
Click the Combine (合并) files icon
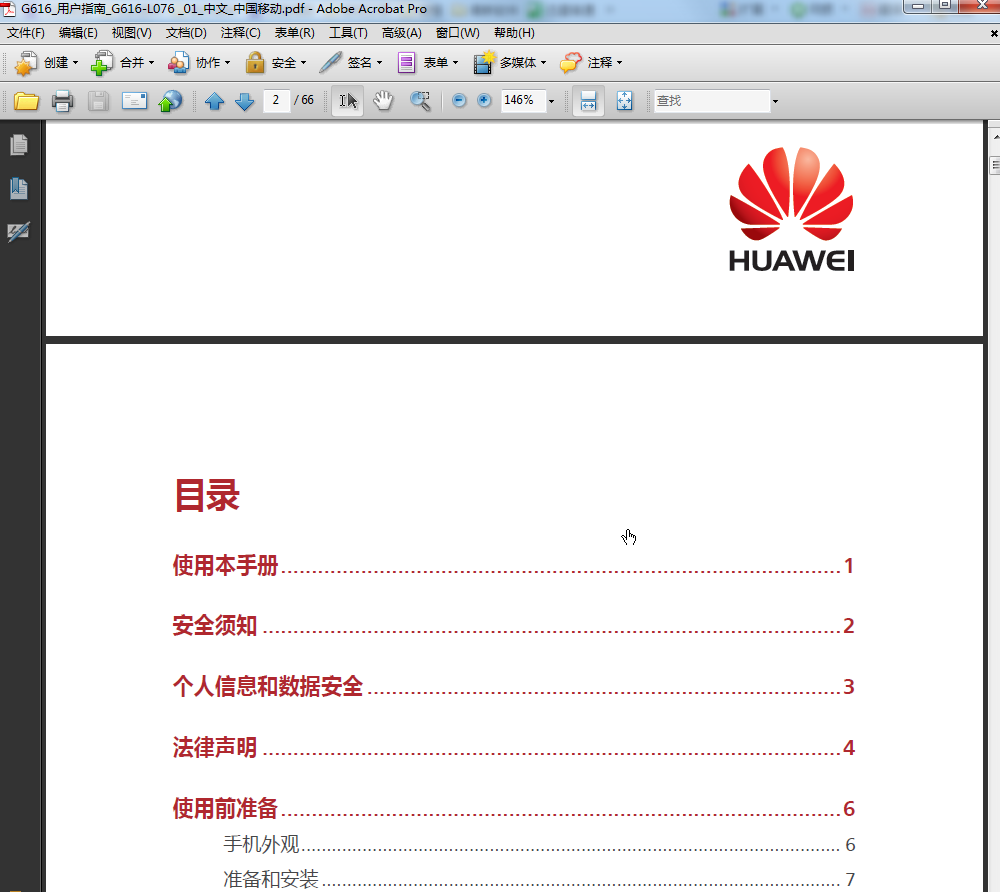coord(102,62)
